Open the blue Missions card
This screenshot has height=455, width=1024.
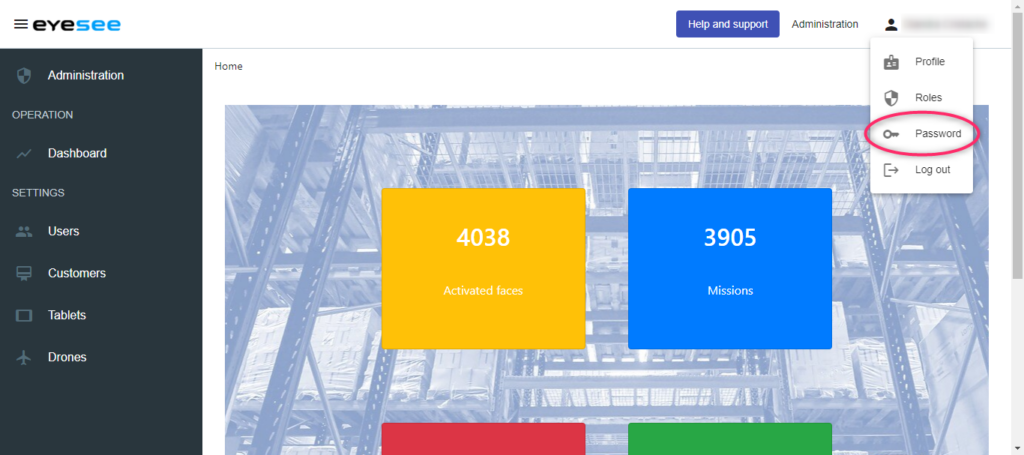click(729, 268)
